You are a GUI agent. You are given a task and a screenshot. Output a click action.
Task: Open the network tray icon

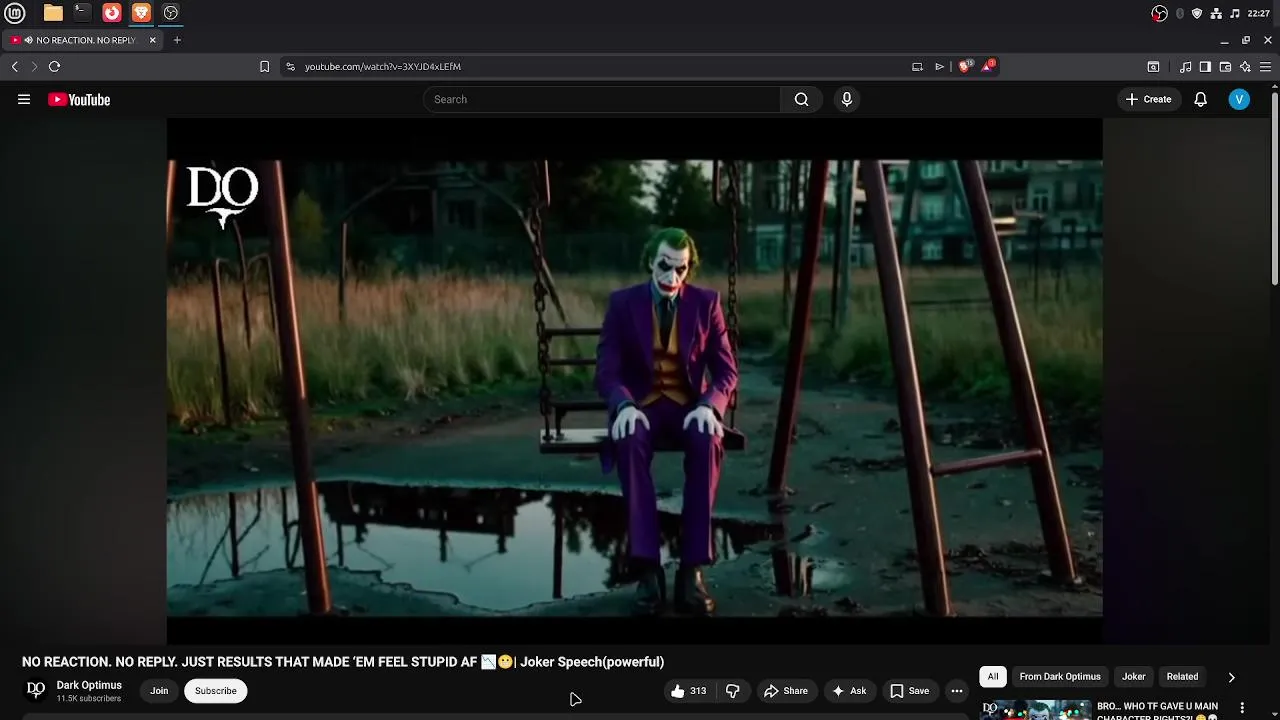(x=1216, y=13)
